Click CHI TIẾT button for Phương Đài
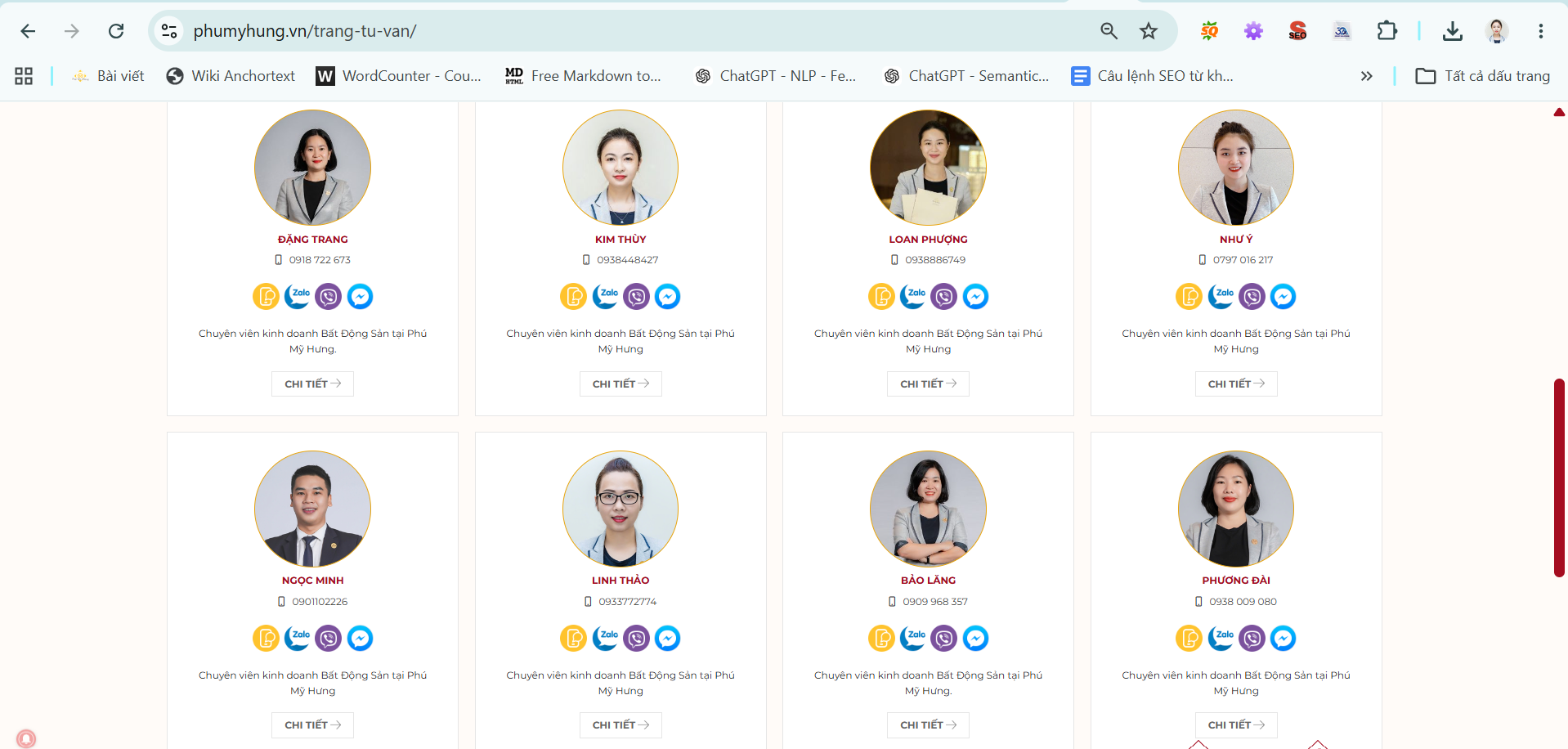The width and height of the screenshot is (1568, 749). (x=1236, y=725)
